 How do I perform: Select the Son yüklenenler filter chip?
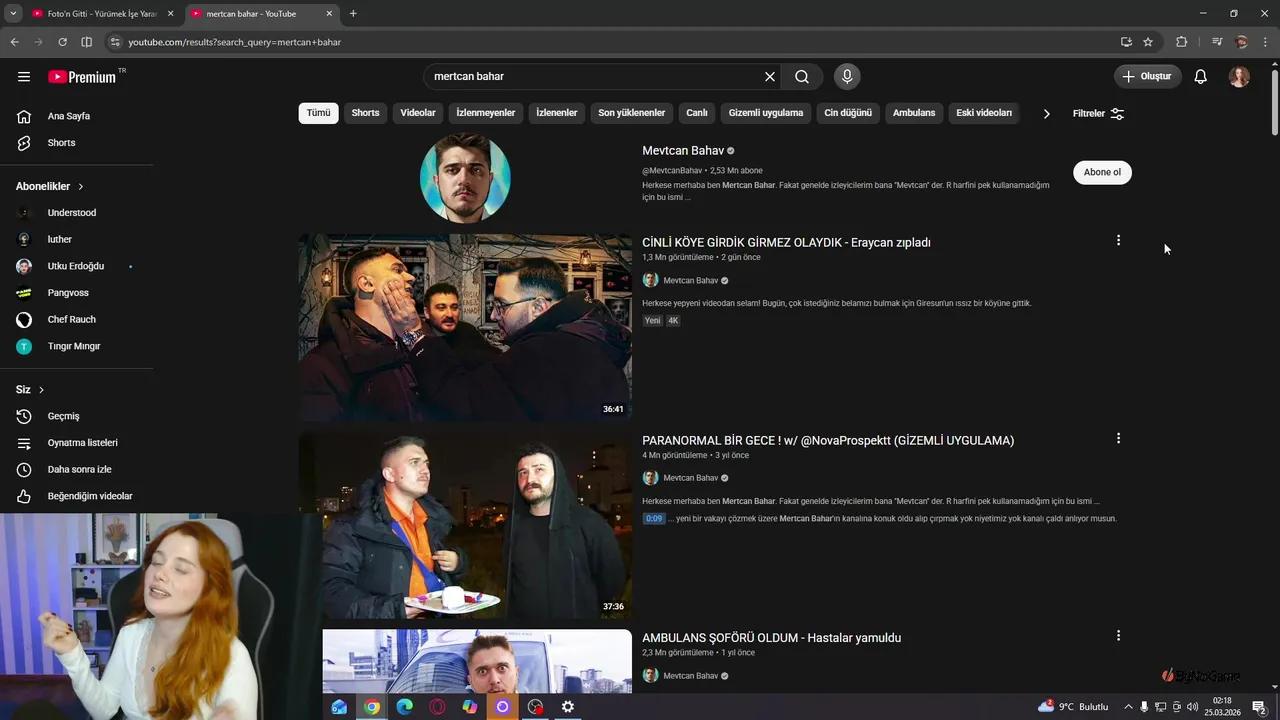point(632,113)
